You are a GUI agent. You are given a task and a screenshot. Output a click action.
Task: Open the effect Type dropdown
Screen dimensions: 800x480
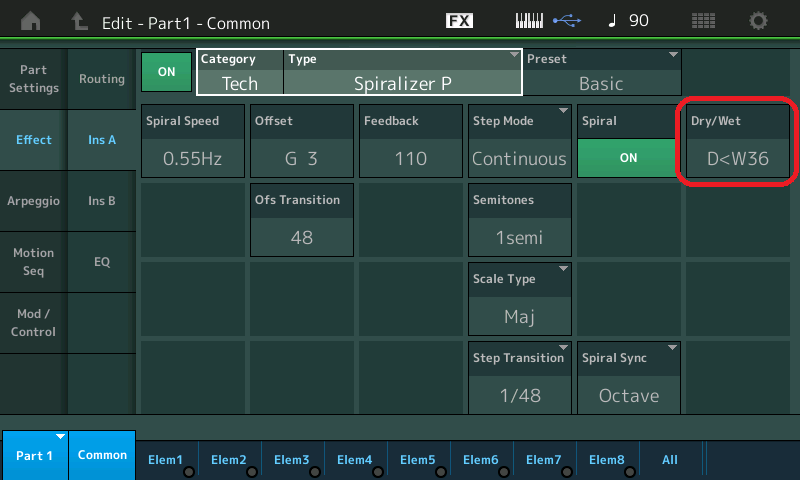pos(403,72)
